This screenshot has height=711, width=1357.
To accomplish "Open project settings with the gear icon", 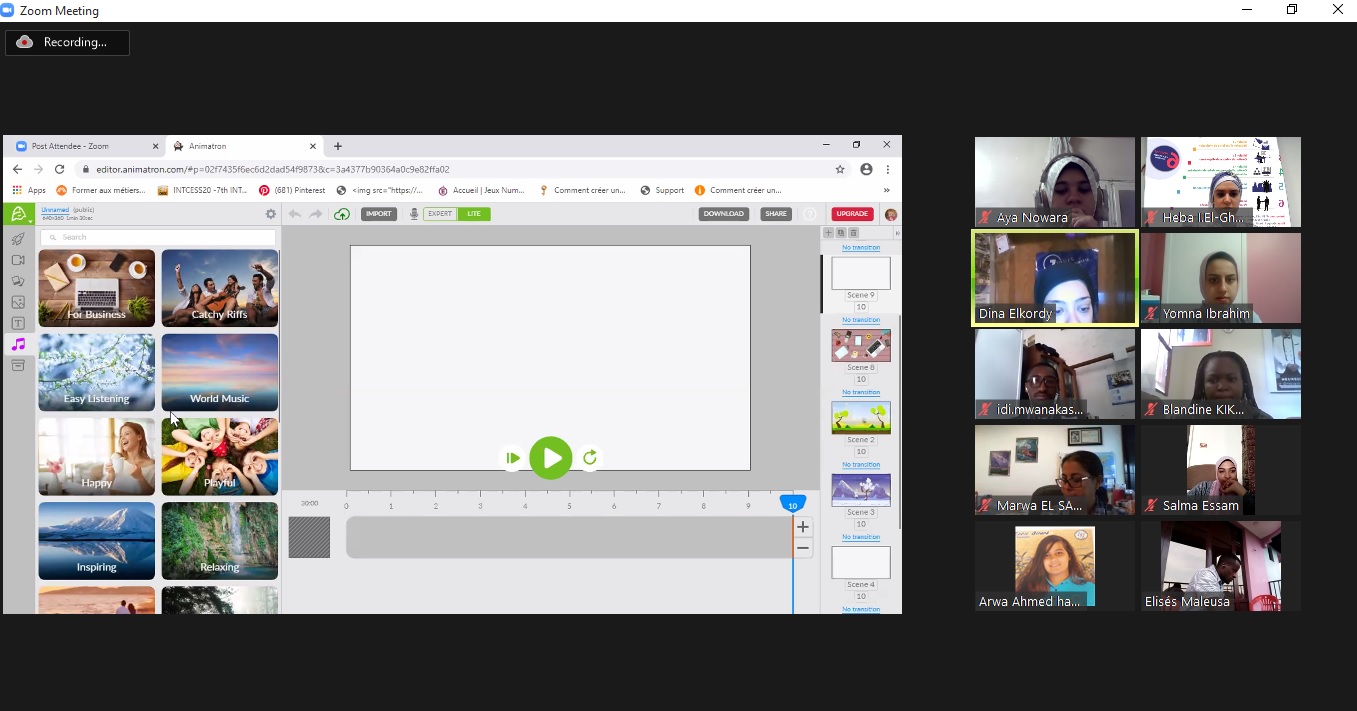I will (x=270, y=214).
